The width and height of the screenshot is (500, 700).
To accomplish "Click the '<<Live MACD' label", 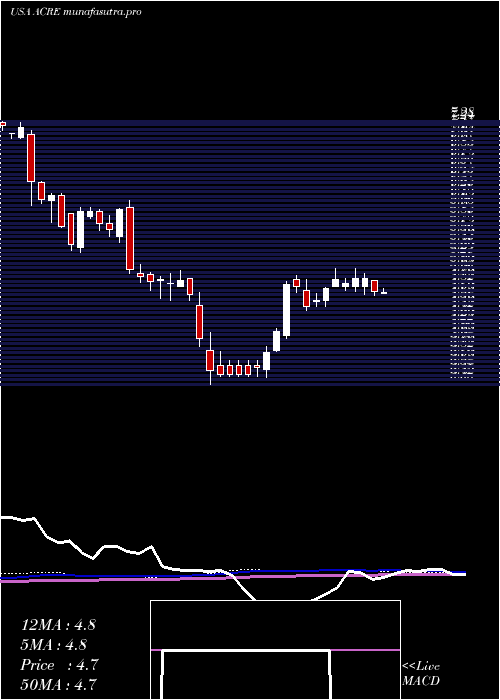I will pos(421,674).
